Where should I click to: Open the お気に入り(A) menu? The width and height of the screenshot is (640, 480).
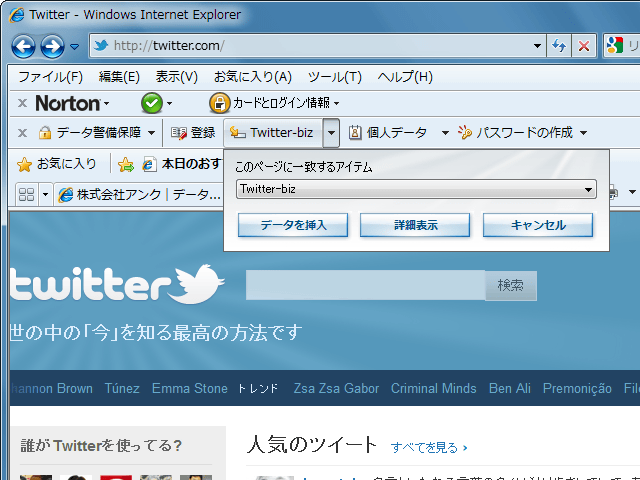(x=253, y=77)
